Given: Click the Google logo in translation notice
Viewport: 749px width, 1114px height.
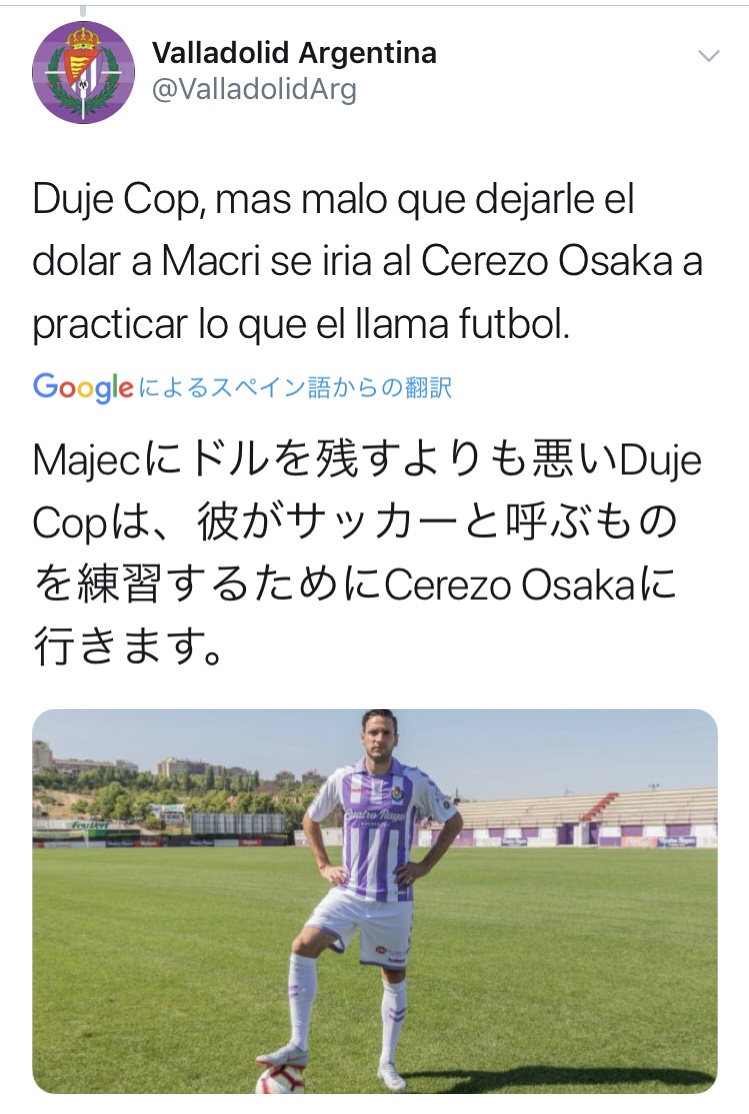Looking at the screenshot, I should click(83, 387).
